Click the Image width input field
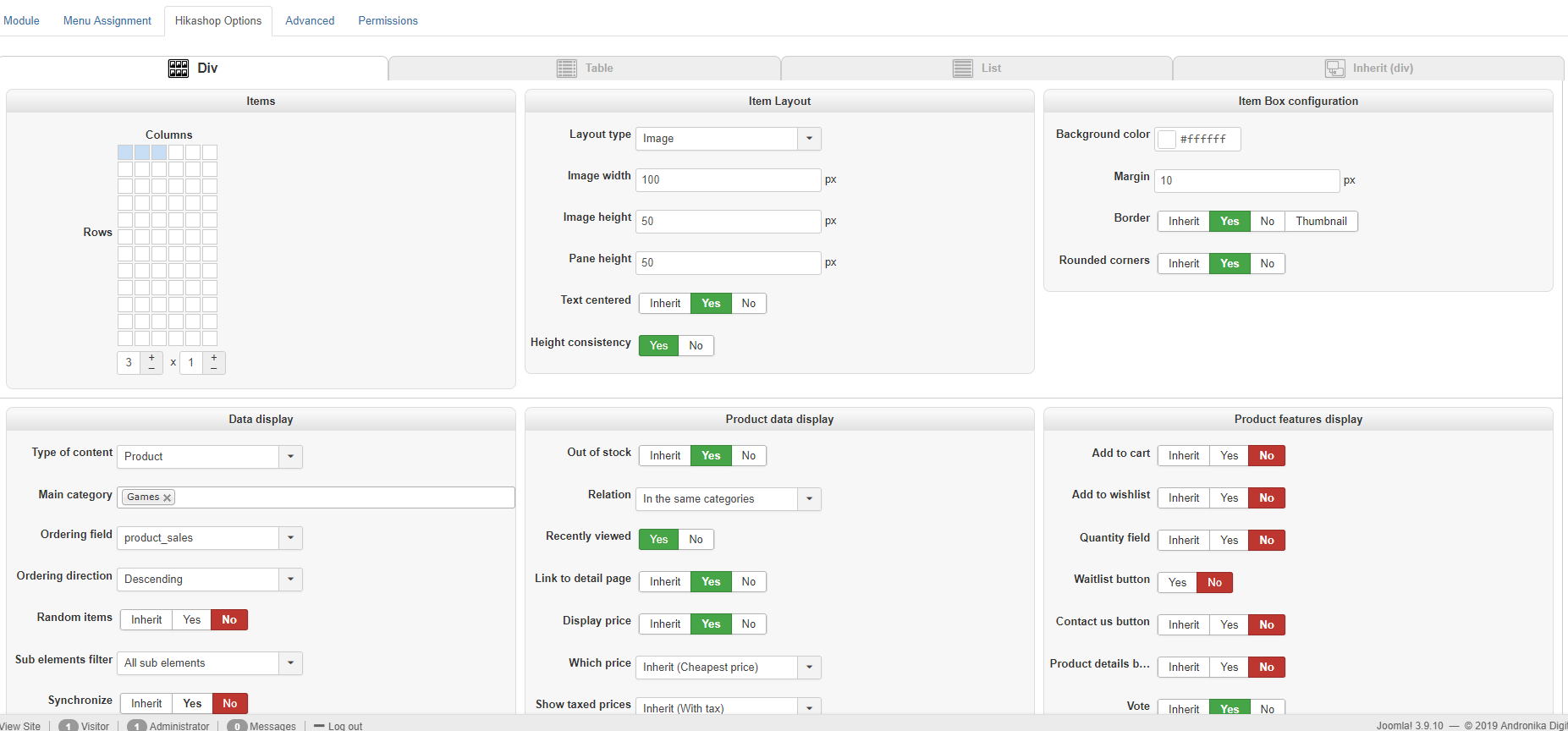This screenshot has height=731, width=1568. click(x=728, y=180)
